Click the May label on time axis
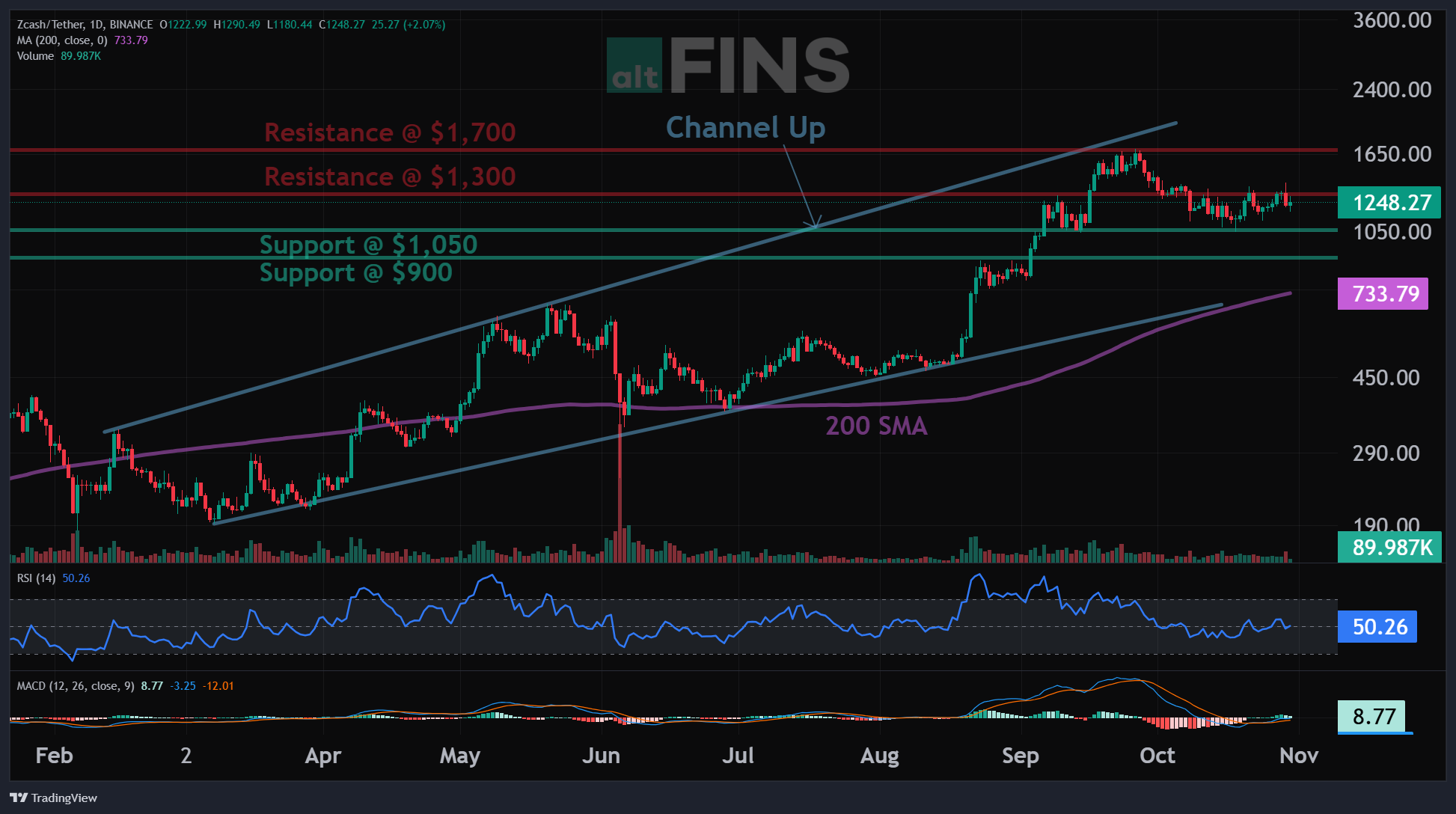Screen dimensions: 1456x814 click(460, 756)
